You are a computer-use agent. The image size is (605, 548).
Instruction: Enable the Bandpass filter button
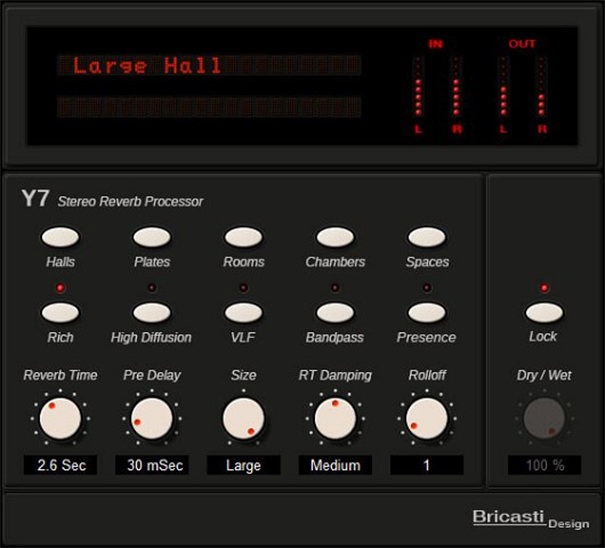click(x=335, y=312)
